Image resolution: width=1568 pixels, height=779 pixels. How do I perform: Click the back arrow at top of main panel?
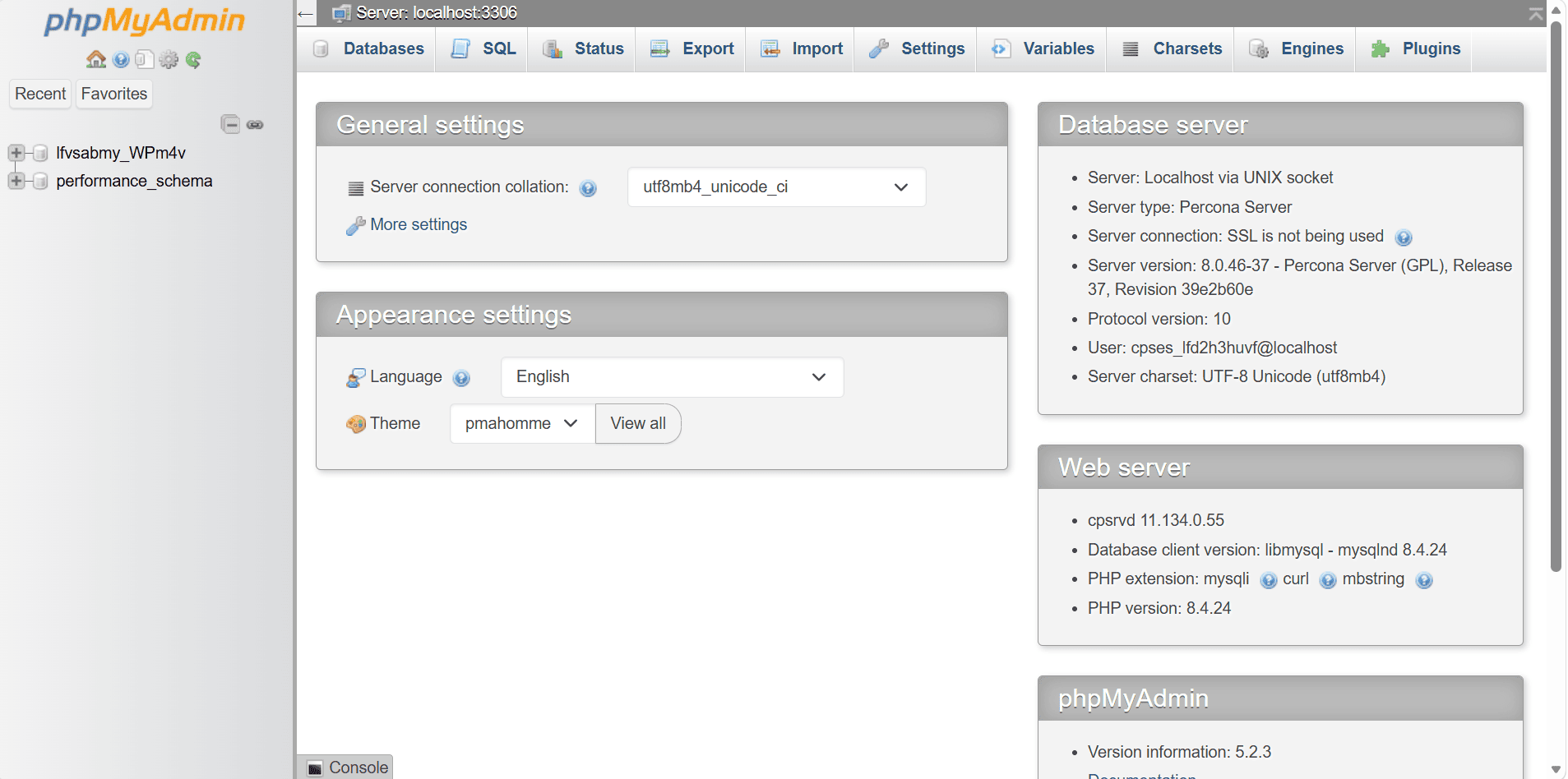coord(306,13)
